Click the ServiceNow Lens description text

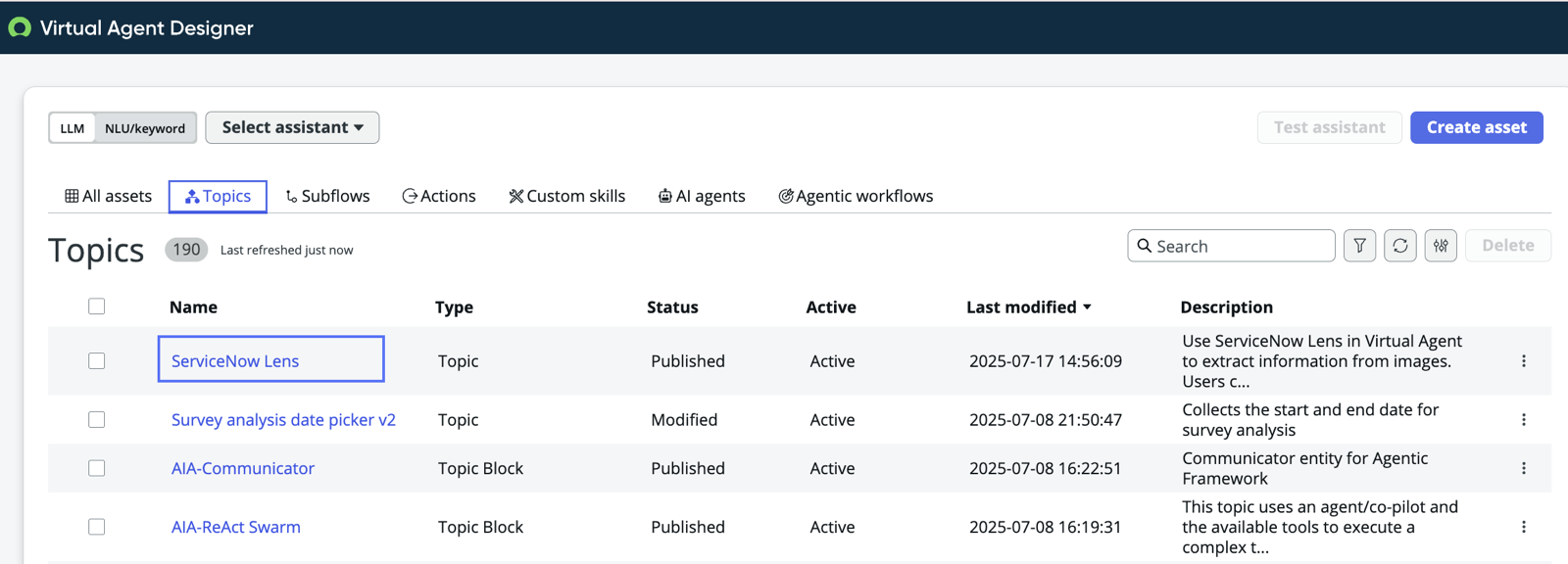coord(1322,361)
